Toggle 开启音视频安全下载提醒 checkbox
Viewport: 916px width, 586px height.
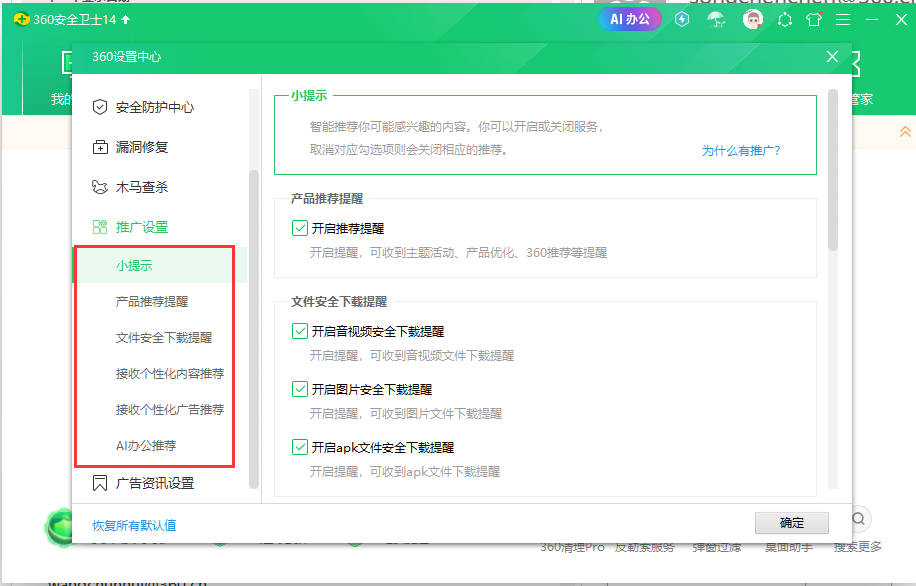point(300,331)
